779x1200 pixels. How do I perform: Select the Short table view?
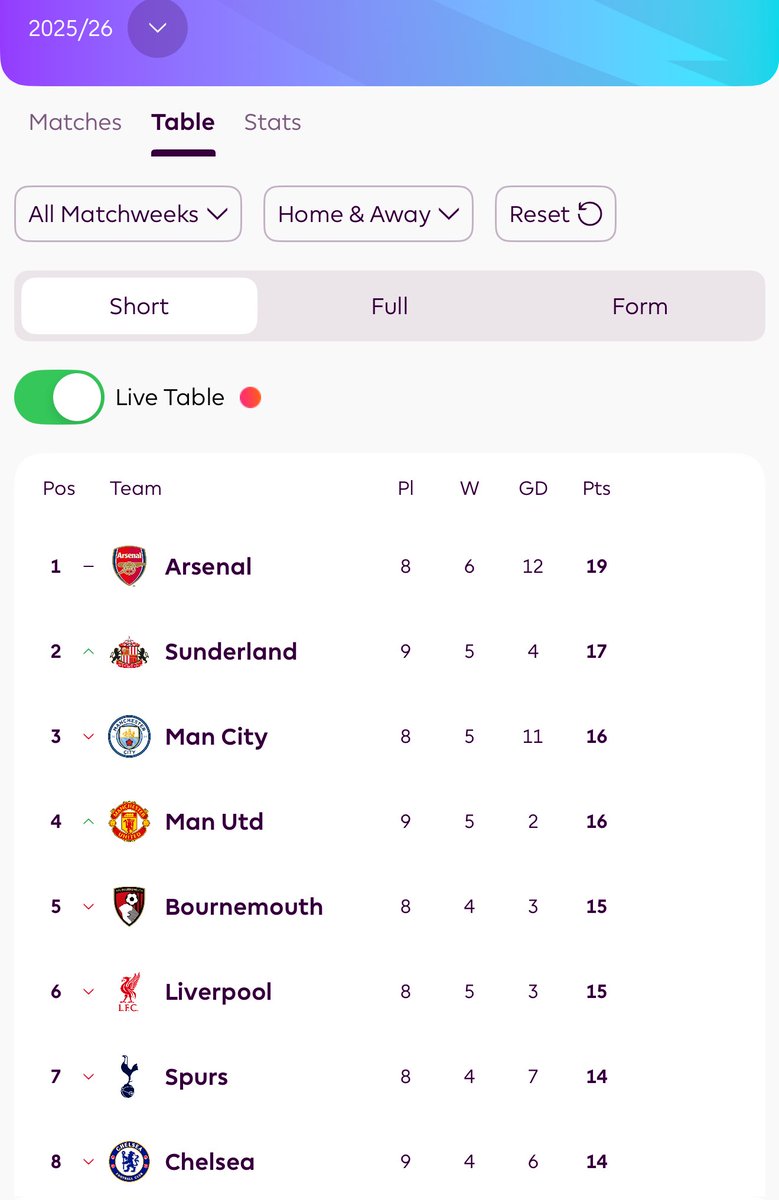click(x=139, y=306)
